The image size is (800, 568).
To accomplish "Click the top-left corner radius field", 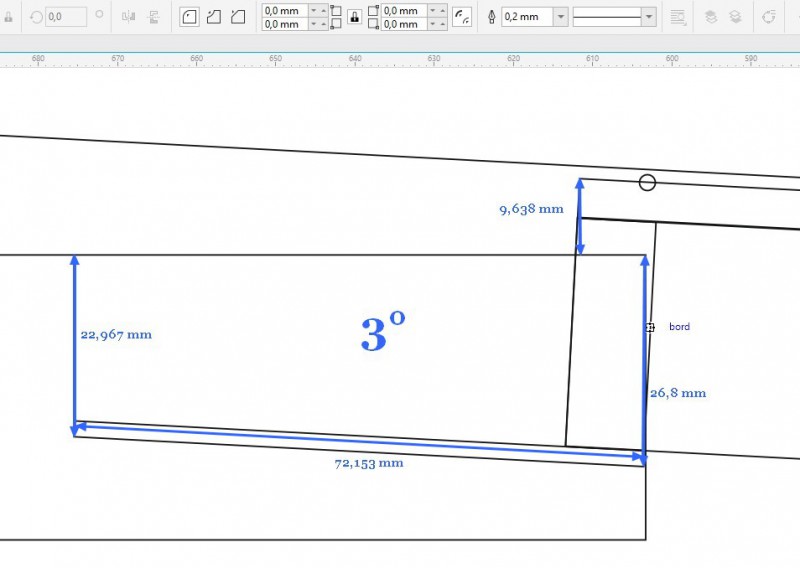I will [x=284, y=10].
